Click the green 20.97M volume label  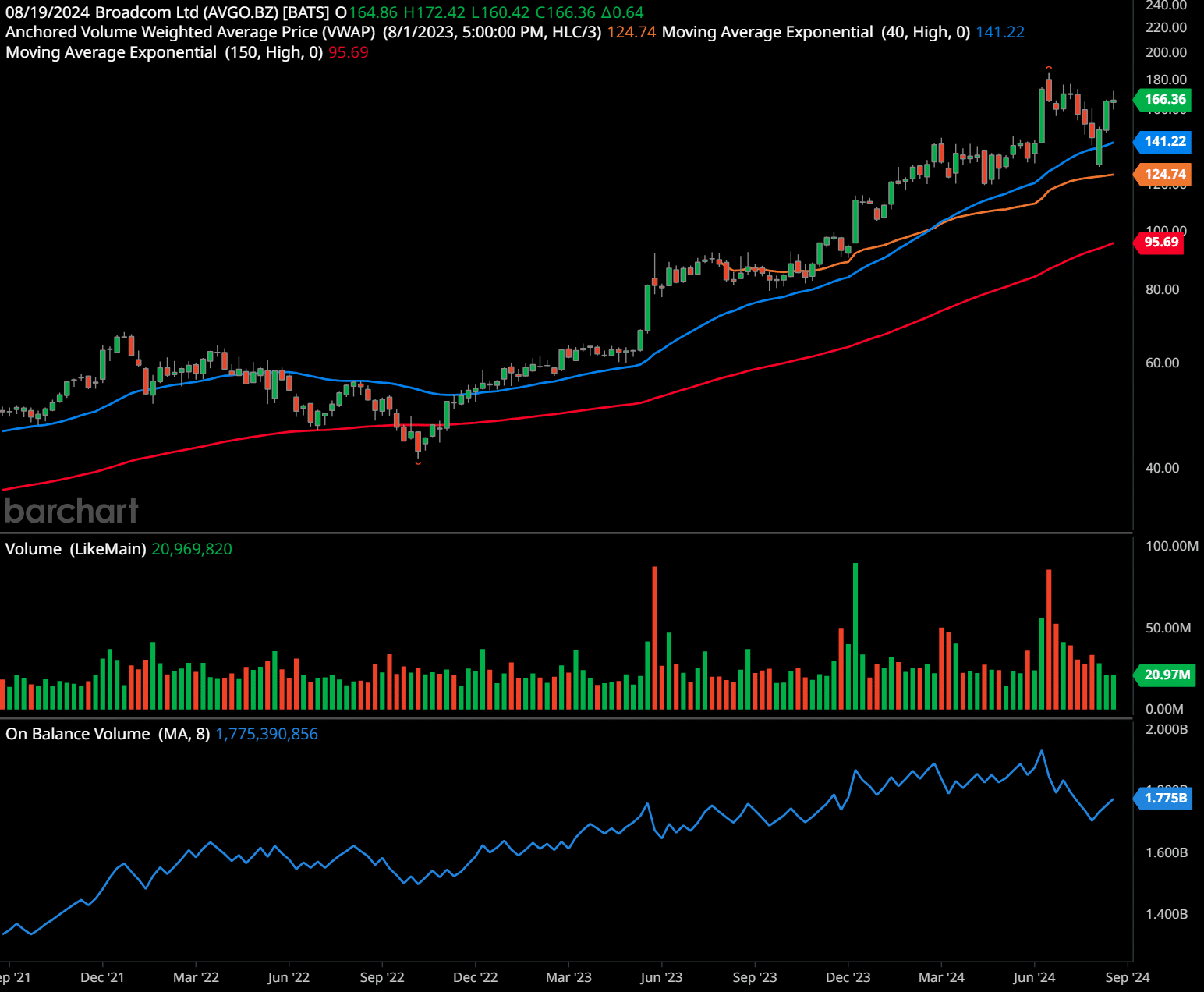pos(1164,675)
